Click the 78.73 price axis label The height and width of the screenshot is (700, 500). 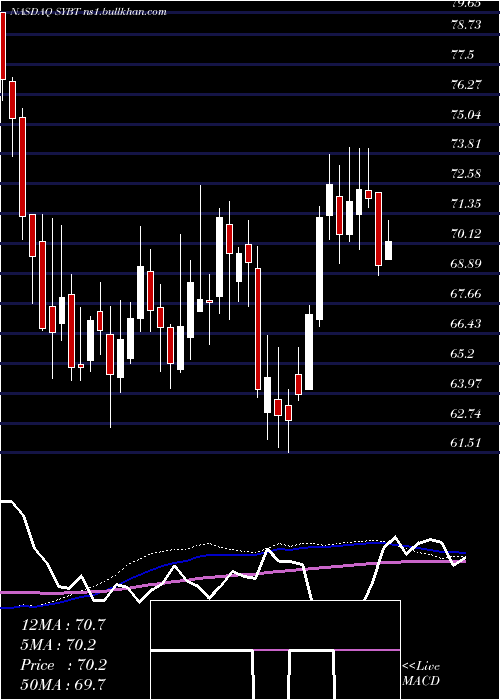point(466,25)
